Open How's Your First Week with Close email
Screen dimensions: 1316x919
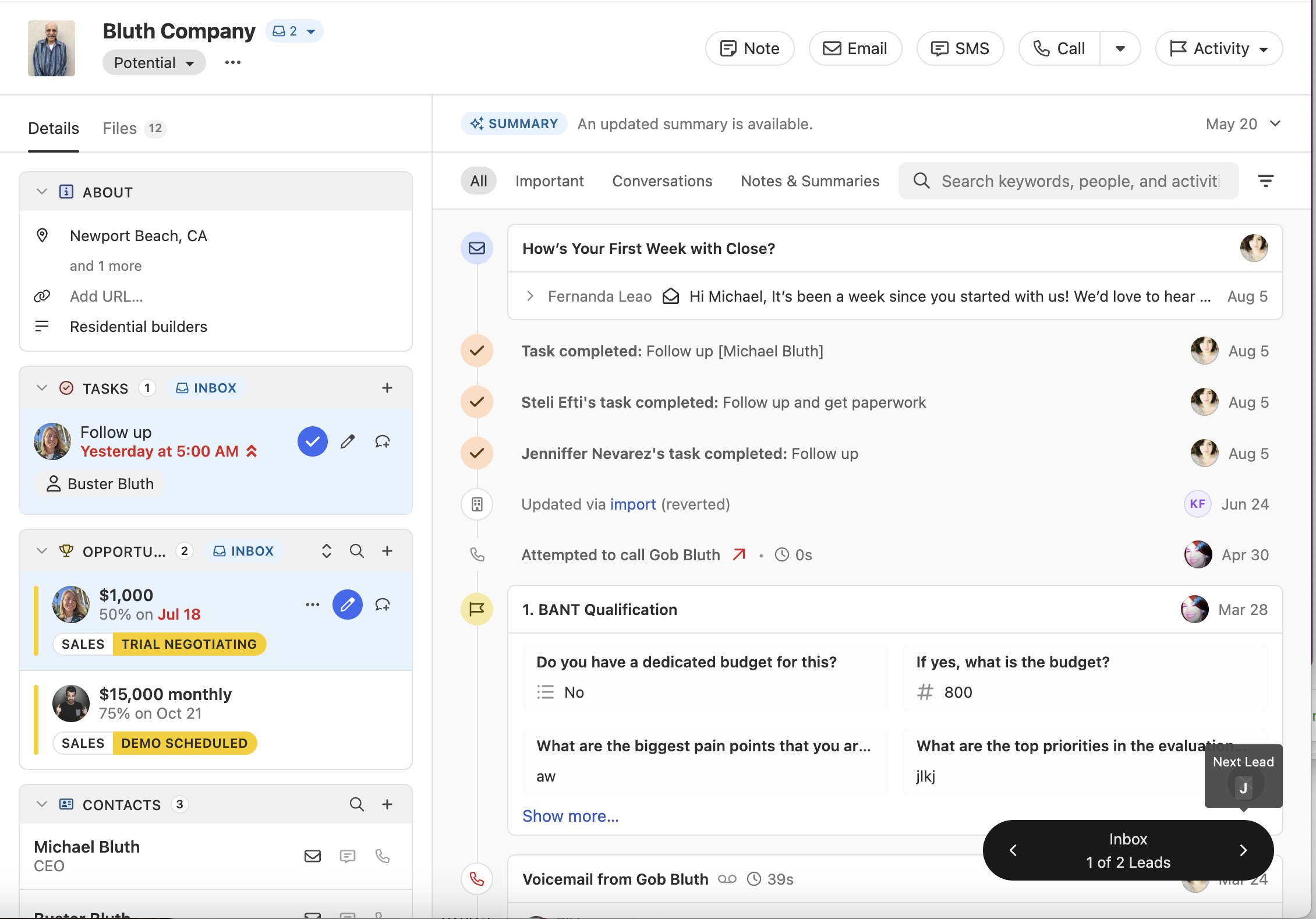[649, 249]
